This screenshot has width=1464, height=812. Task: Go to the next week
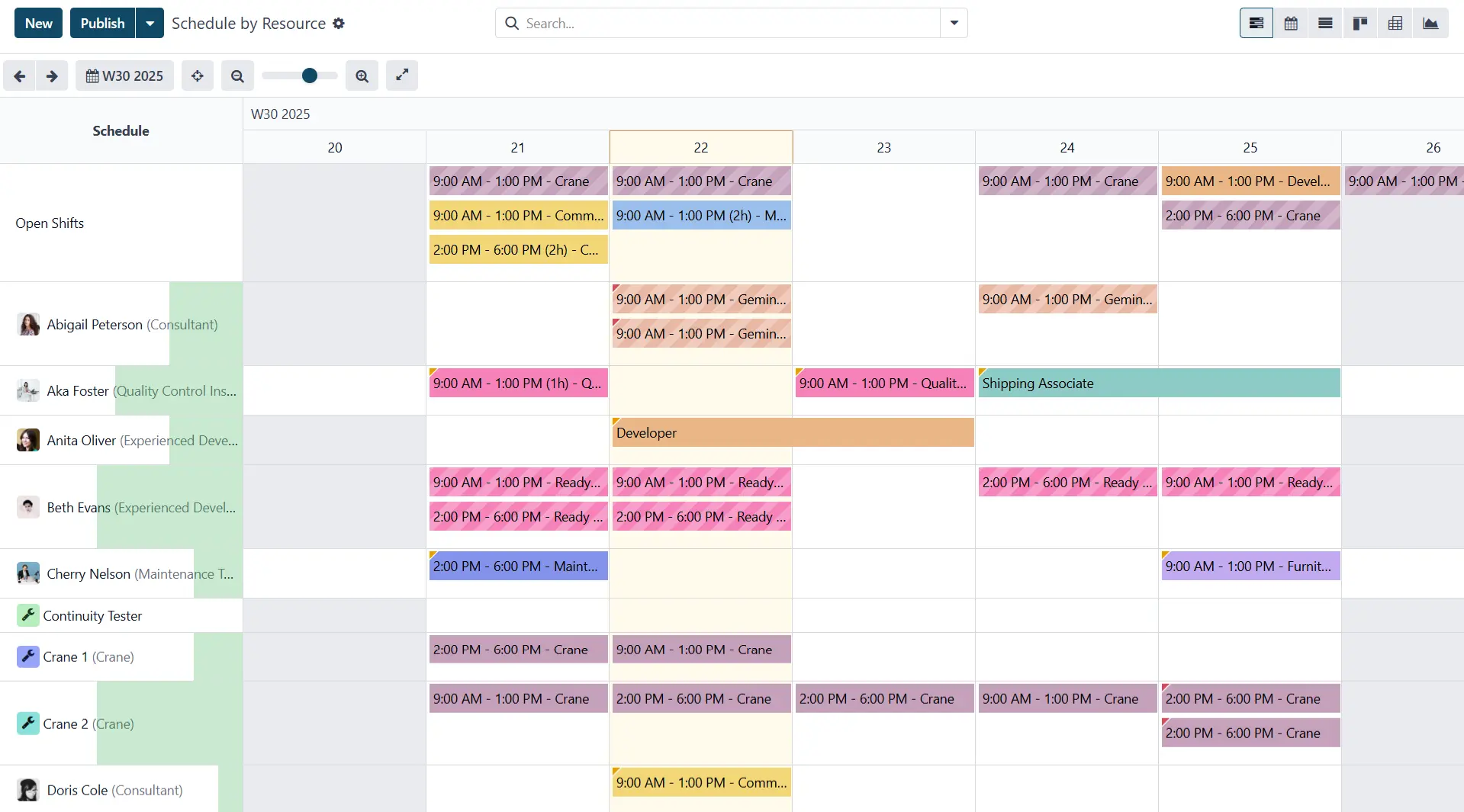[x=52, y=76]
